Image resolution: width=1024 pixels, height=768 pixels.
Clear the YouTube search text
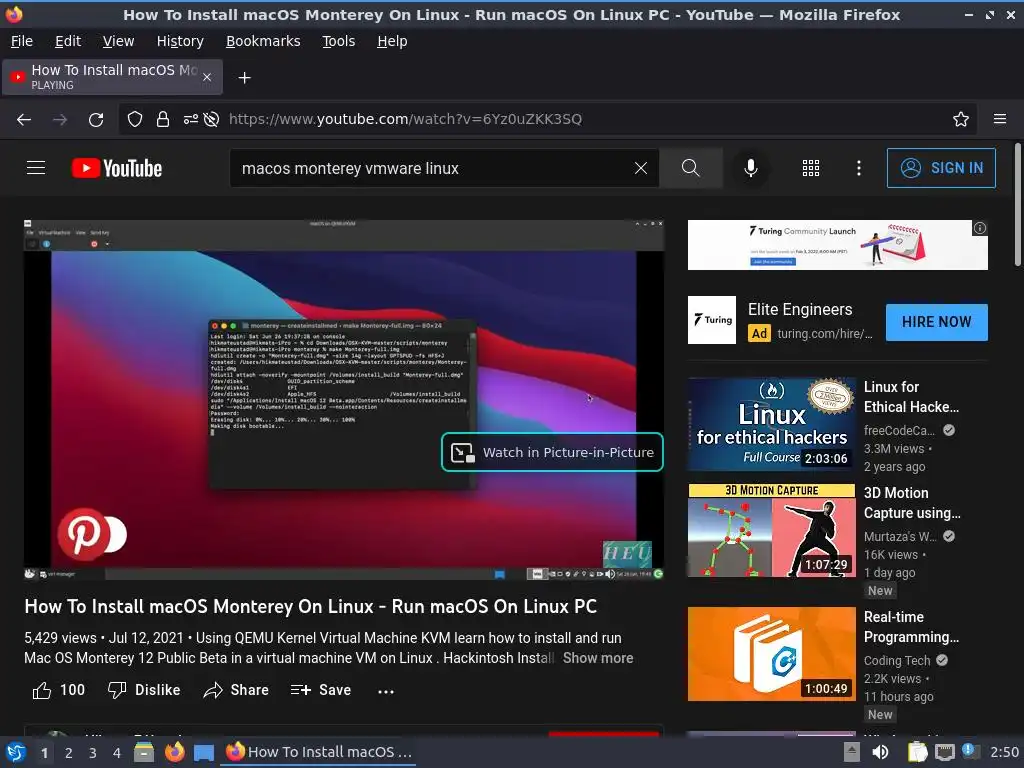641,168
